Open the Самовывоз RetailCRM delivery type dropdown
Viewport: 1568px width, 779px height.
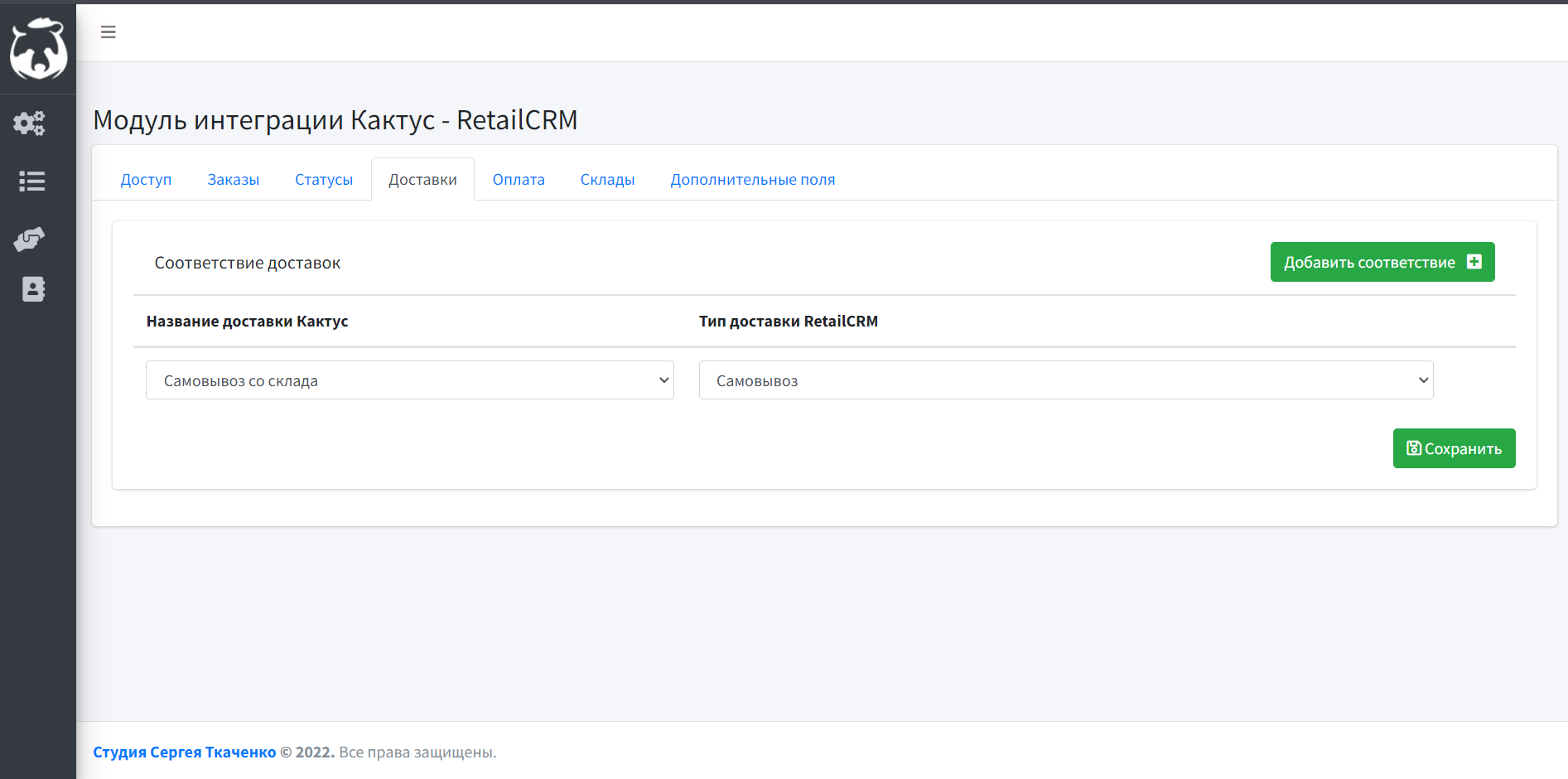(x=1066, y=380)
